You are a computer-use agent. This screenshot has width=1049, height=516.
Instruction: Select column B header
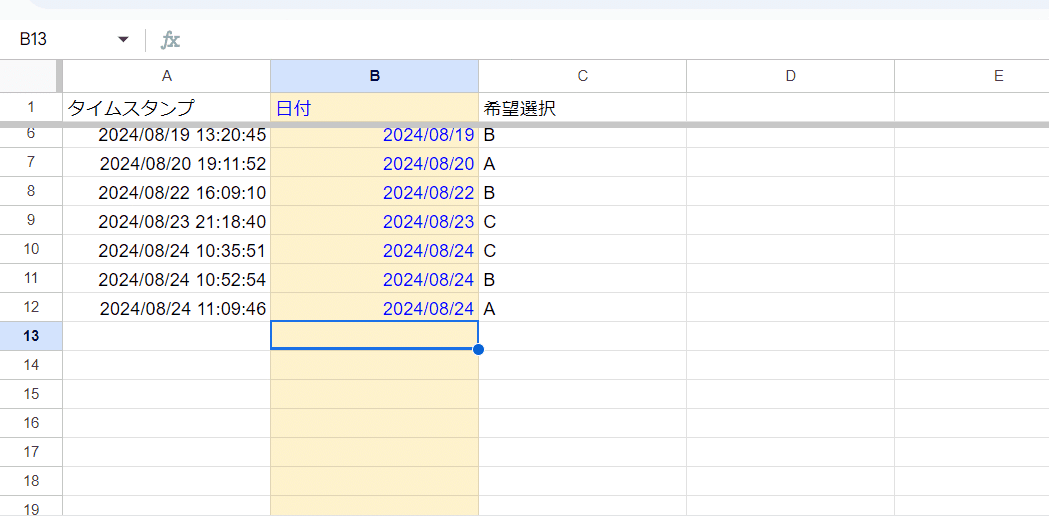coord(375,76)
